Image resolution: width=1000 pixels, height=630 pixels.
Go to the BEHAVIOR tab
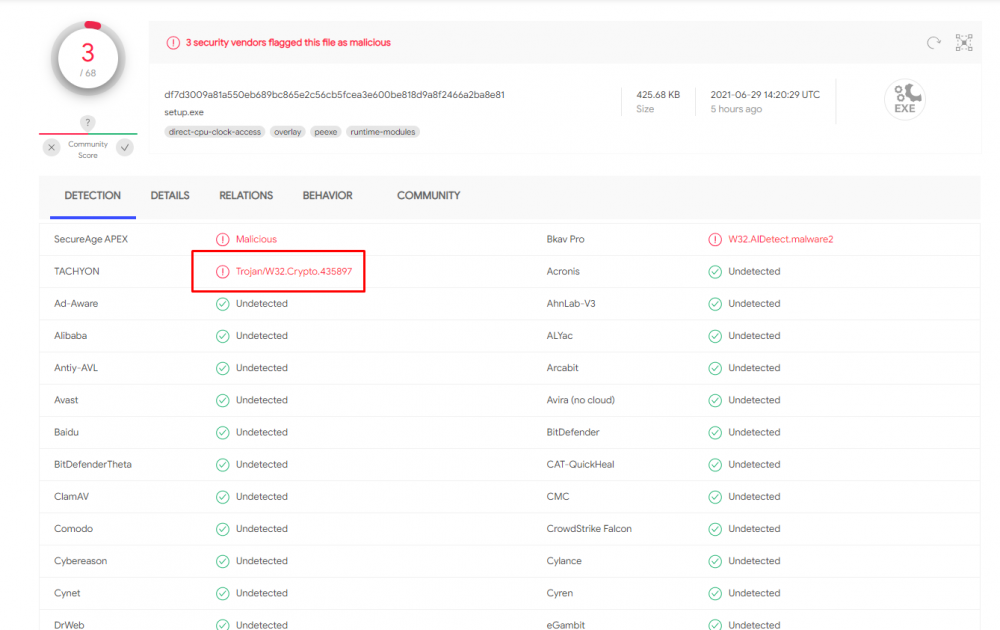click(x=327, y=196)
